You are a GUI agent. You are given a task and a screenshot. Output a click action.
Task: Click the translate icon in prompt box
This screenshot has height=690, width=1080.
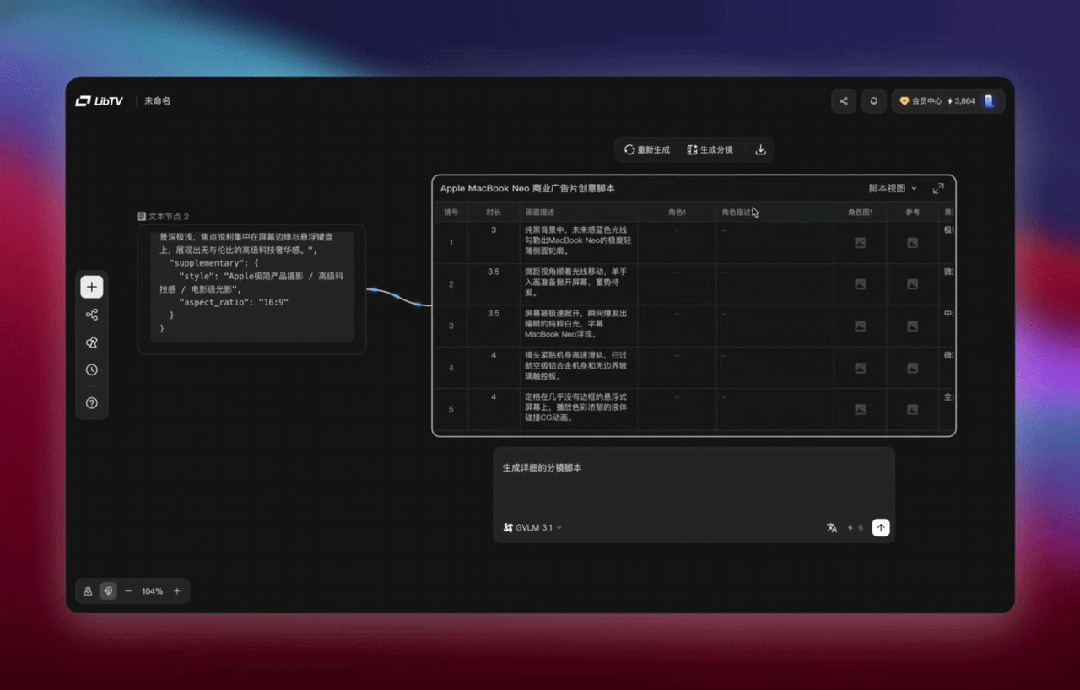coord(831,528)
